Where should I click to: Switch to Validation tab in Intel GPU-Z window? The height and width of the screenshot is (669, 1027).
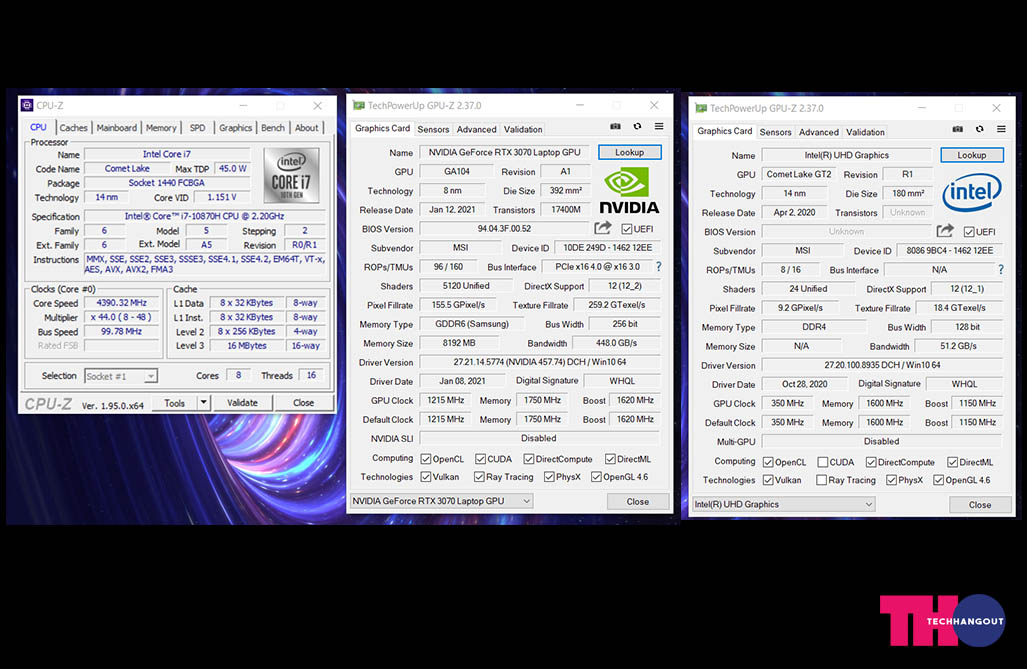tap(865, 132)
